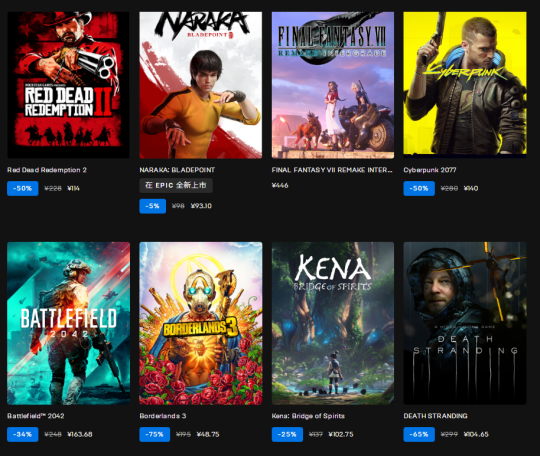Viewport: 540px width, 456px height.
Task: Select the Death Stranding cover image
Action: [465, 323]
